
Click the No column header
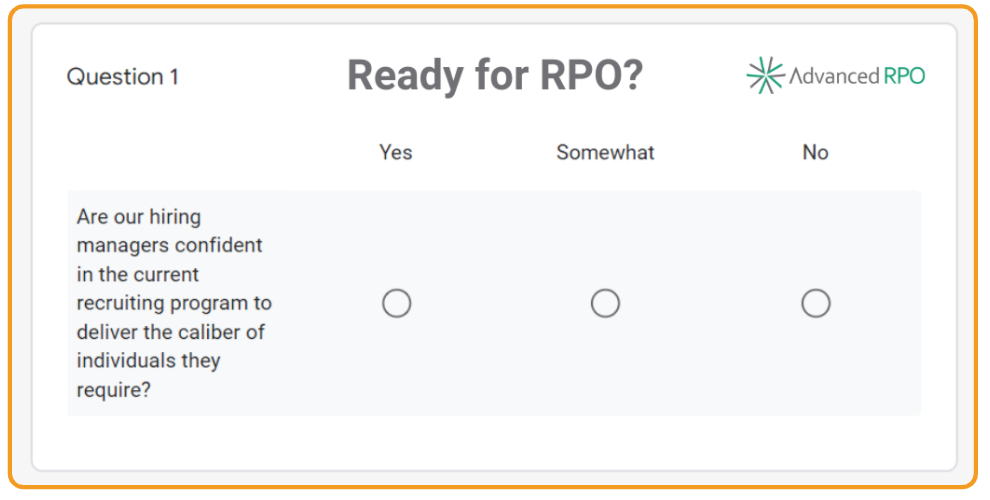pos(815,152)
